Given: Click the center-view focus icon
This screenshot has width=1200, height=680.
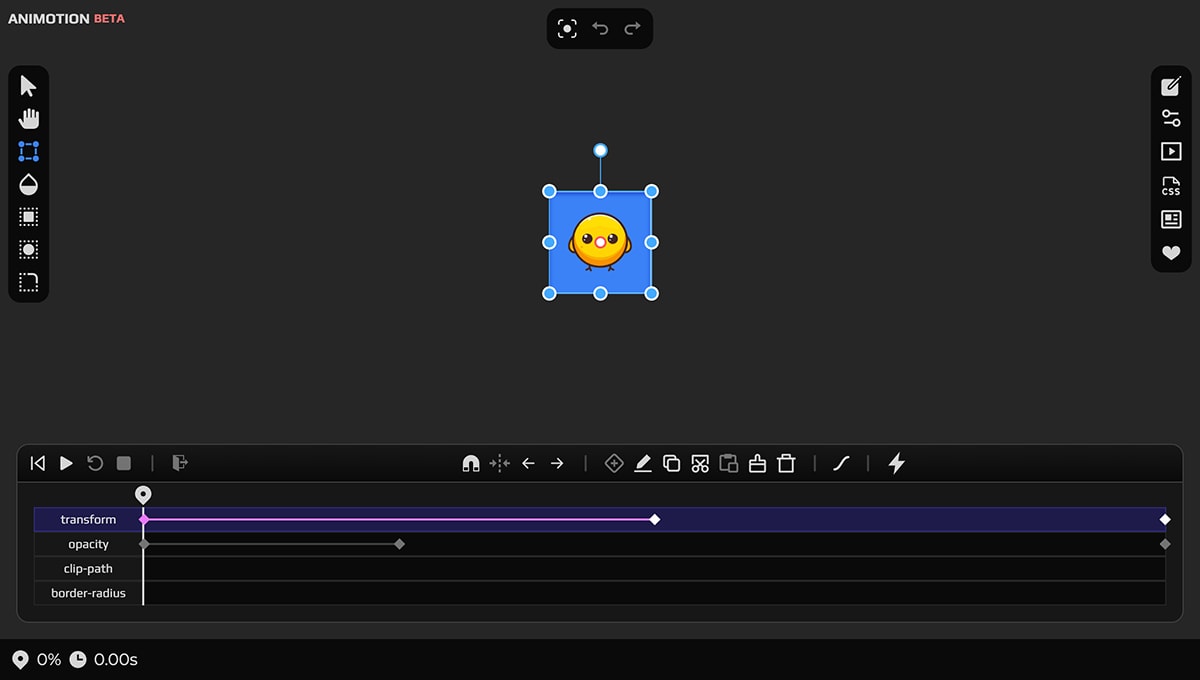Looking at the screenshot, I should pyautogui.click(x=567, y=28).
